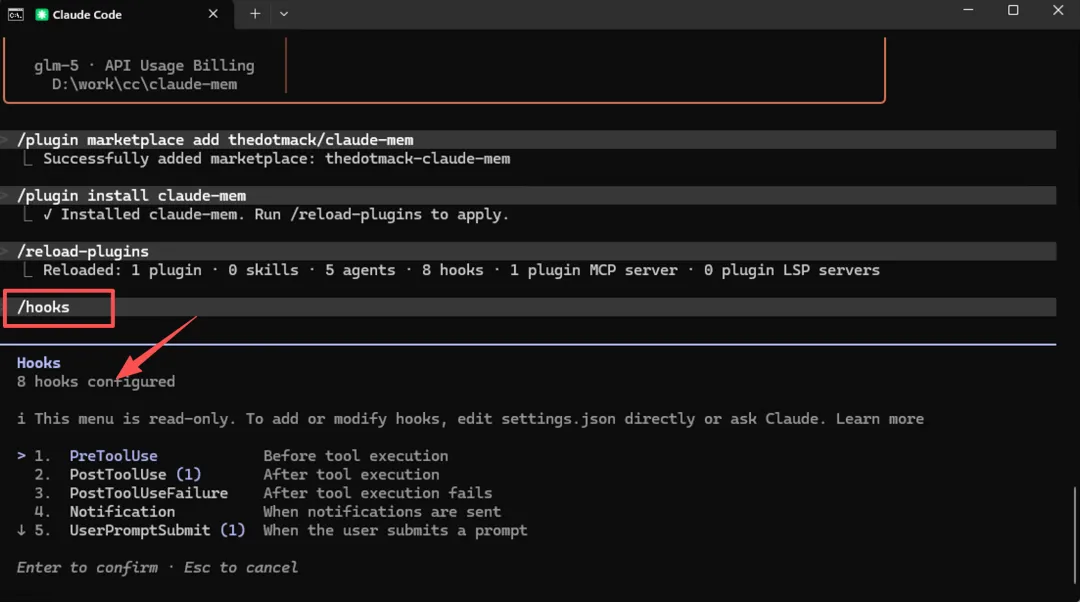Click the /plugin install claude-mem command
This screenshot has width=1080, height=602.
pyautogui.click(x=132, y=195)
